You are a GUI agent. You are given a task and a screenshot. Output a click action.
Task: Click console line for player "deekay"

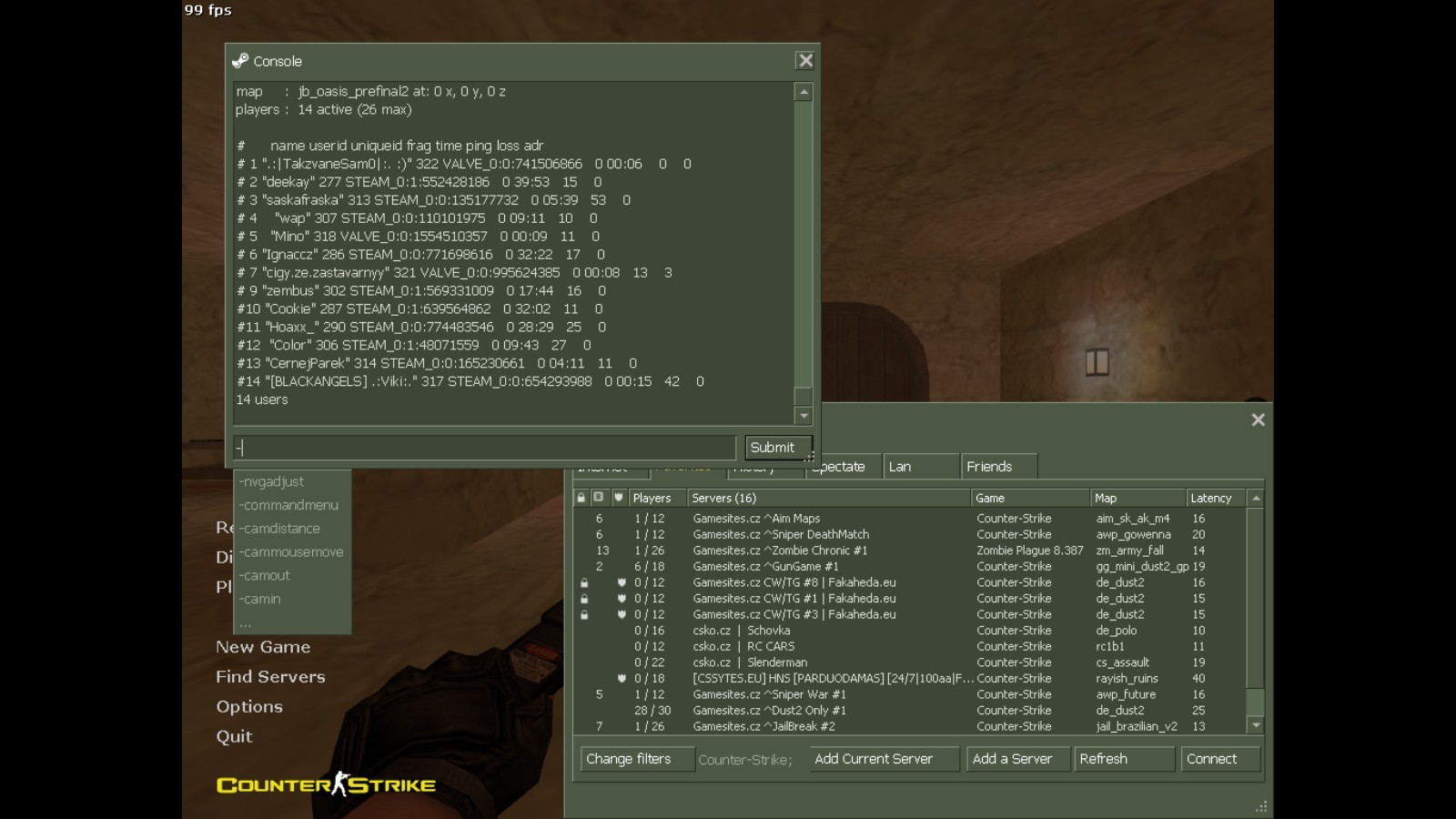(x=419, y=182)
